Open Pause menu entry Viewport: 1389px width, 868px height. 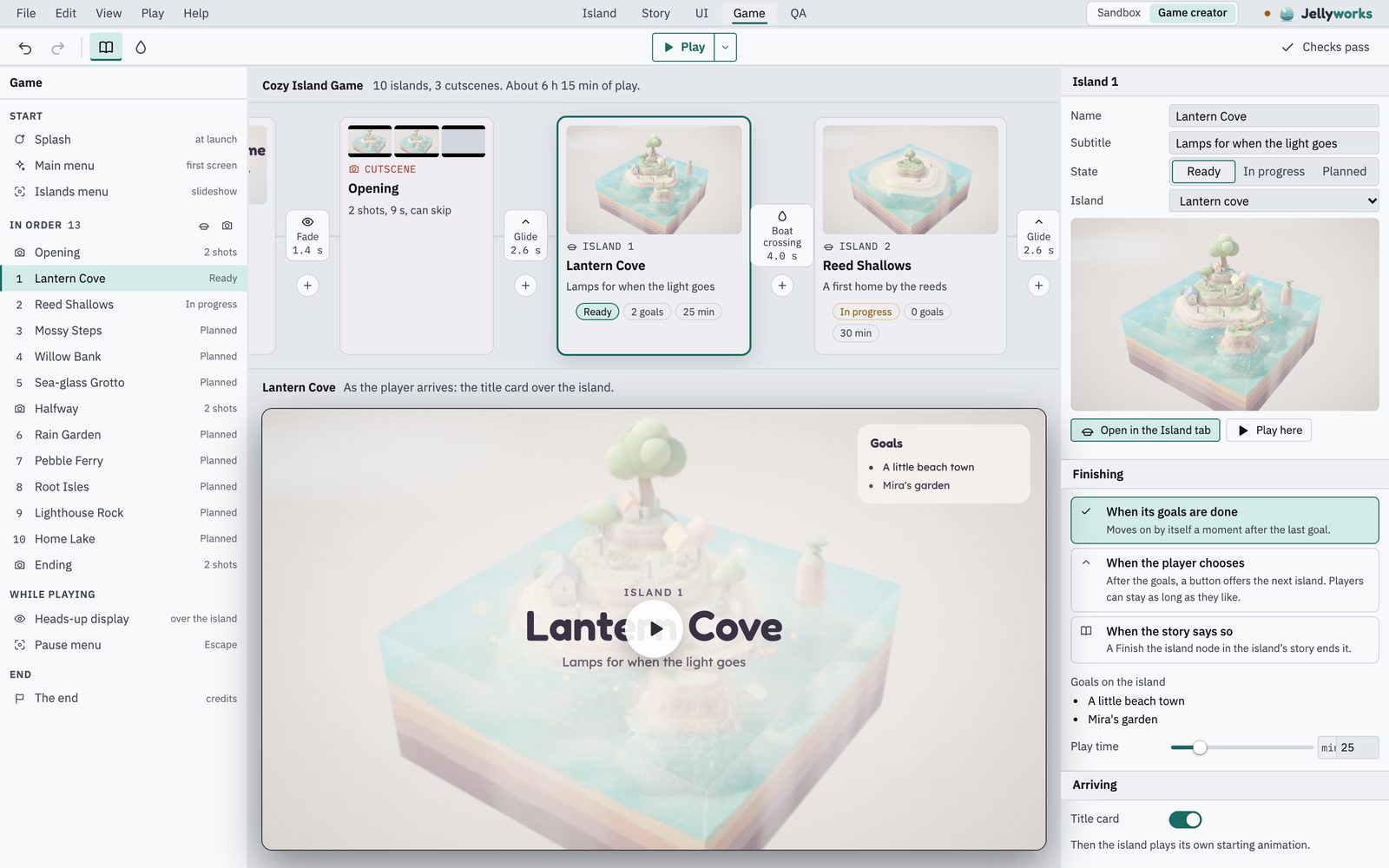click(x=123, y=645)
